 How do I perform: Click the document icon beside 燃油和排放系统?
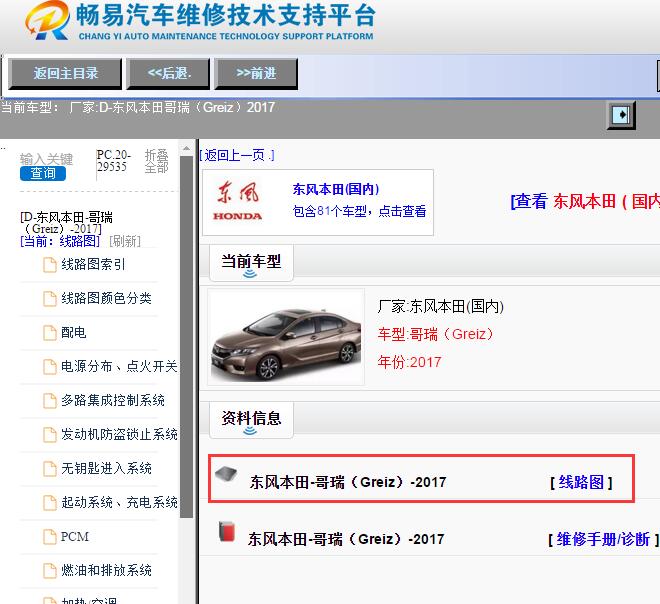pos(50,571)
